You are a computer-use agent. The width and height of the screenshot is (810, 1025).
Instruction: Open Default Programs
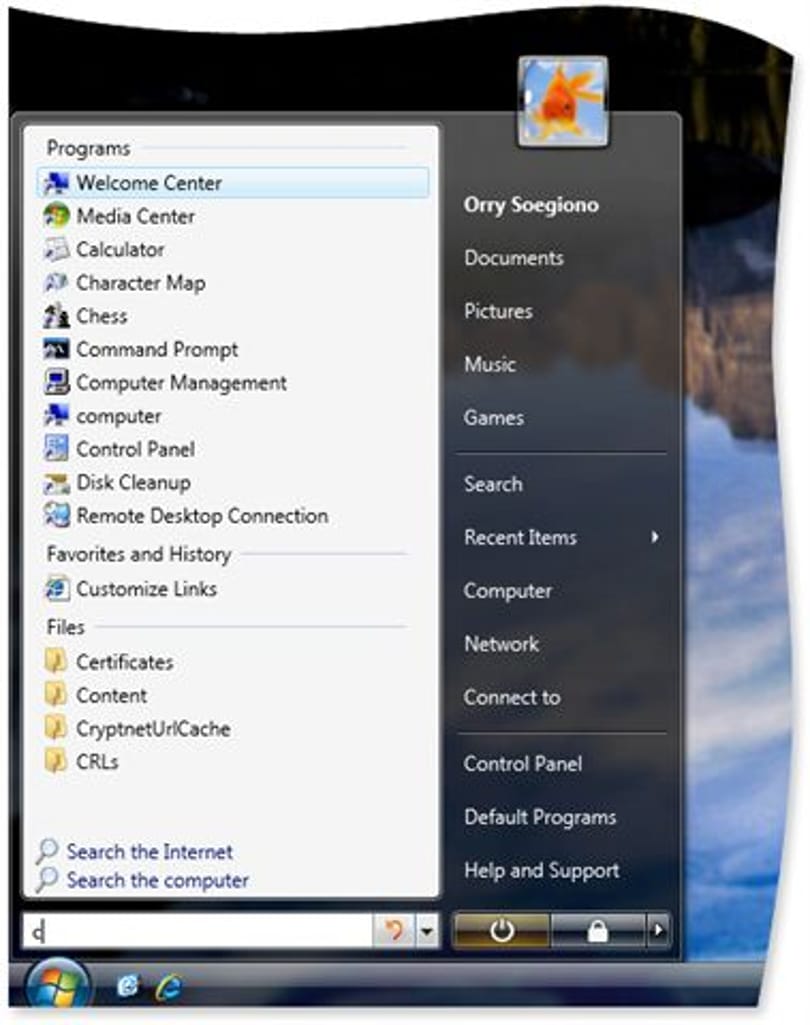point(540,817)
